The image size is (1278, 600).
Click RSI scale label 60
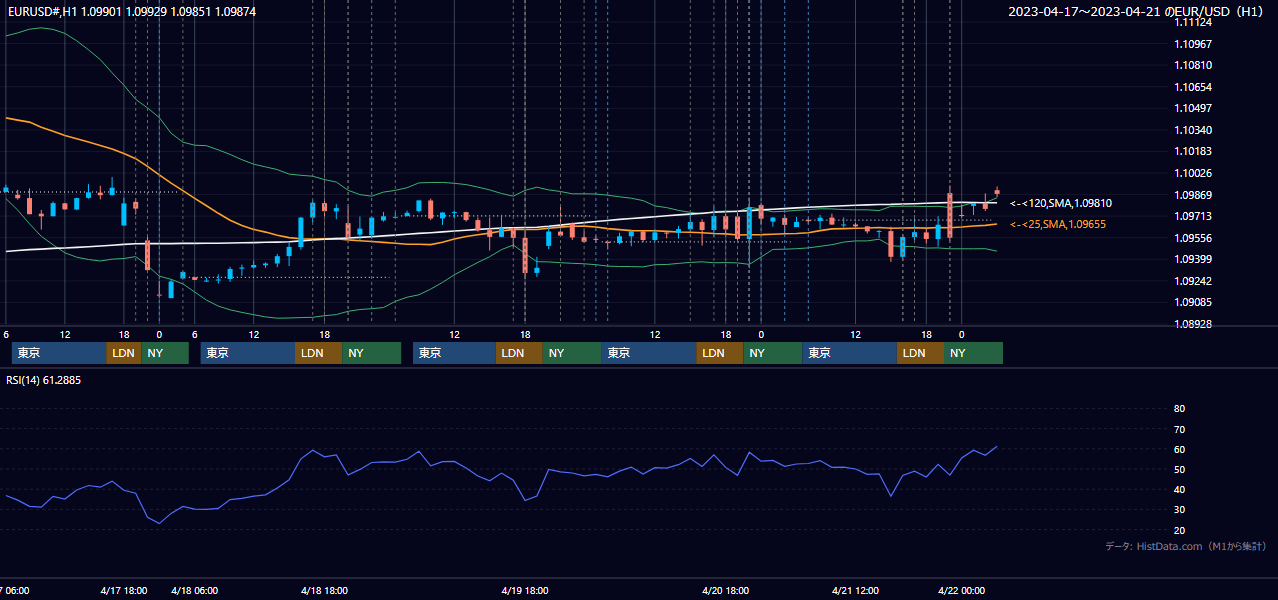[x=1179, y=449]
